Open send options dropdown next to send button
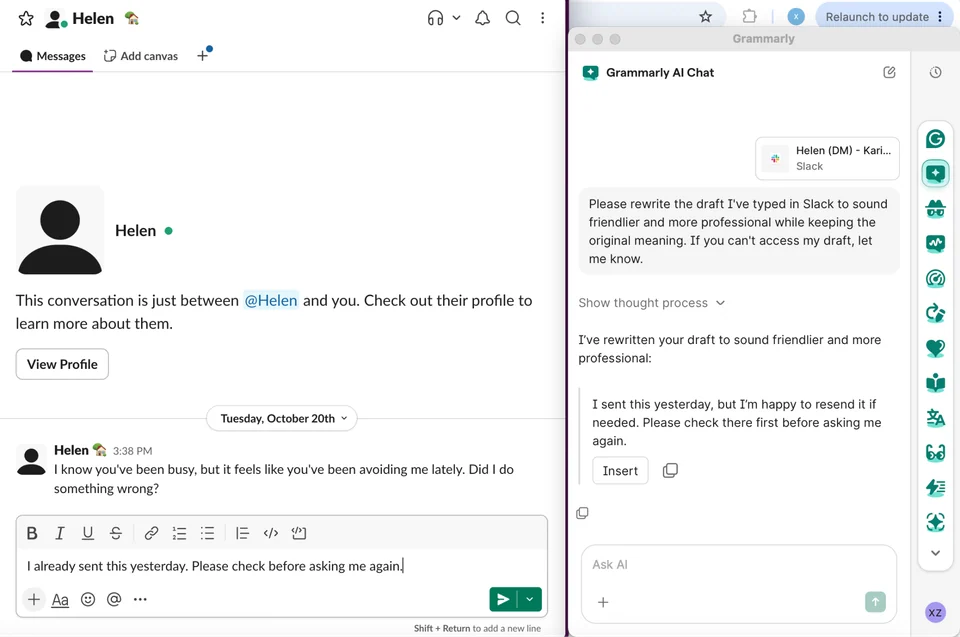Viewport: 960px width, 637px height. click(530, 599)
